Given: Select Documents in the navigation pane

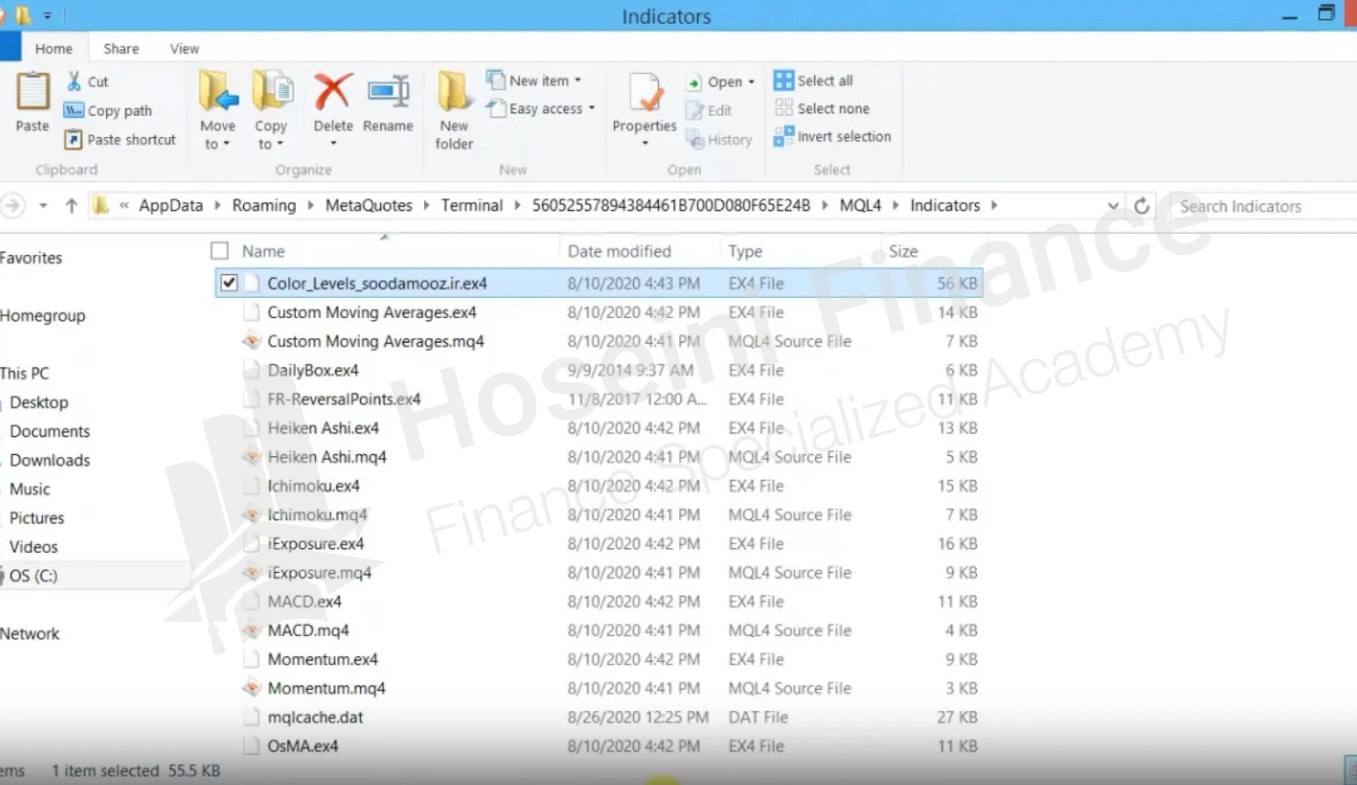Looking at the screenshot, I should pyautogui.click(x=50, y=431).
